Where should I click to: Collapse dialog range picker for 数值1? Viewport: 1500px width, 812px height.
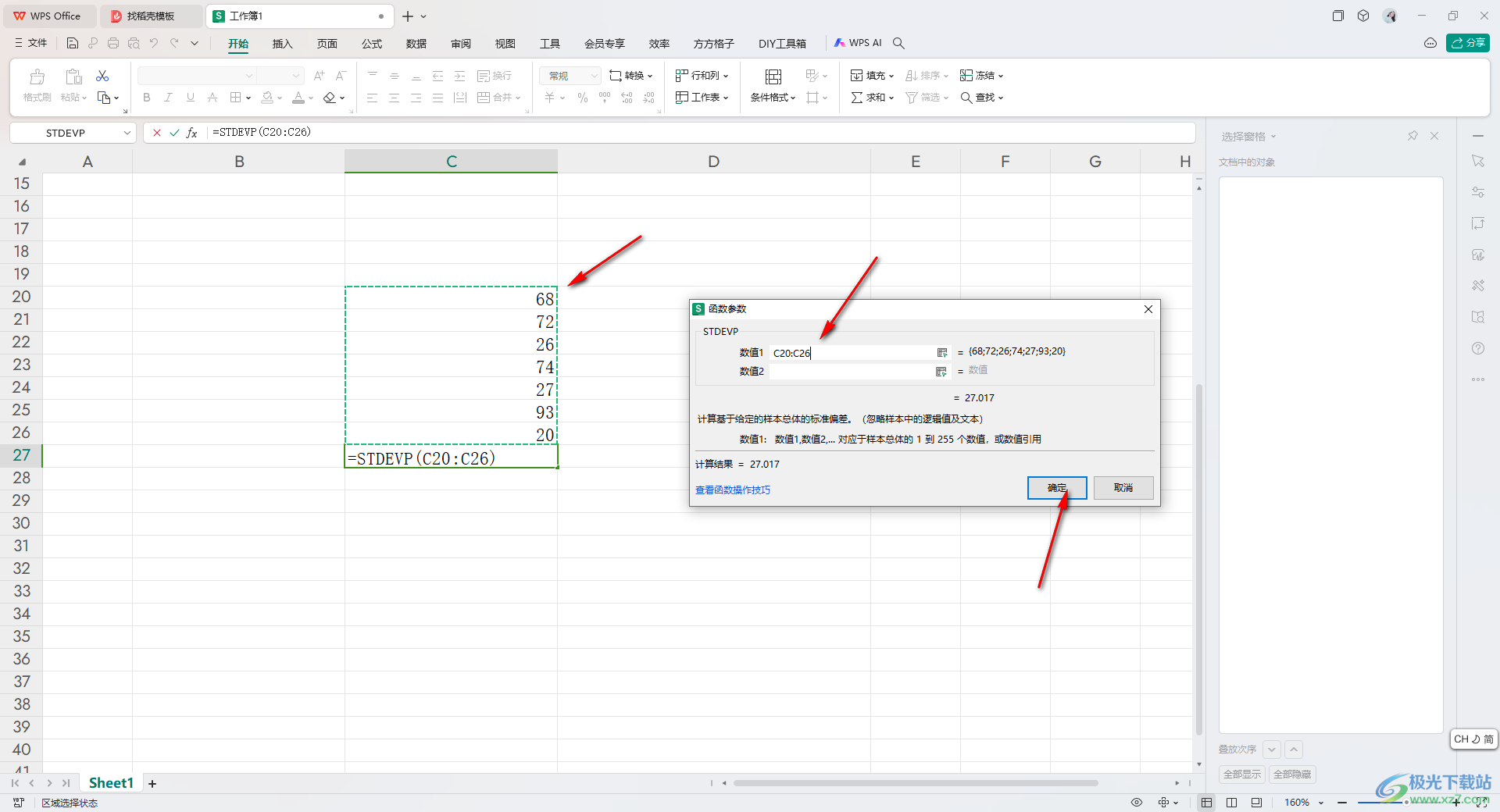coord(942,353)
